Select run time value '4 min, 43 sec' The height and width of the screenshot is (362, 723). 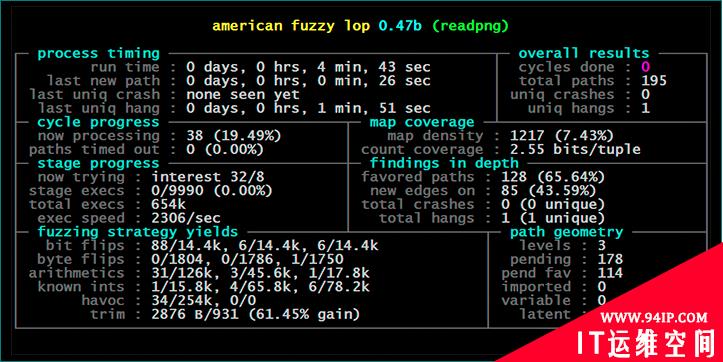[373, 67]
